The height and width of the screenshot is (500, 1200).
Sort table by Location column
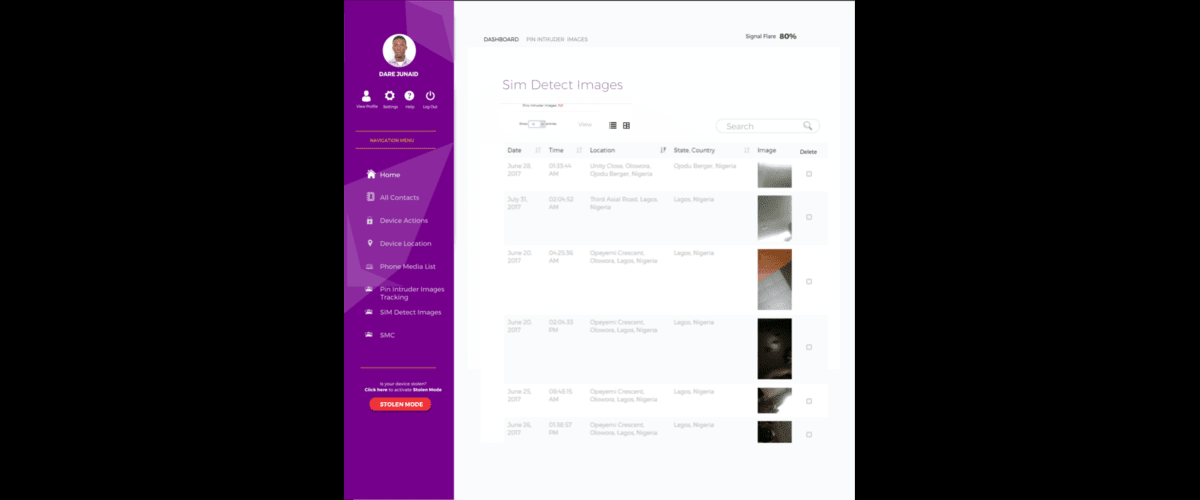pyautogui.click(x=664, y=150)
